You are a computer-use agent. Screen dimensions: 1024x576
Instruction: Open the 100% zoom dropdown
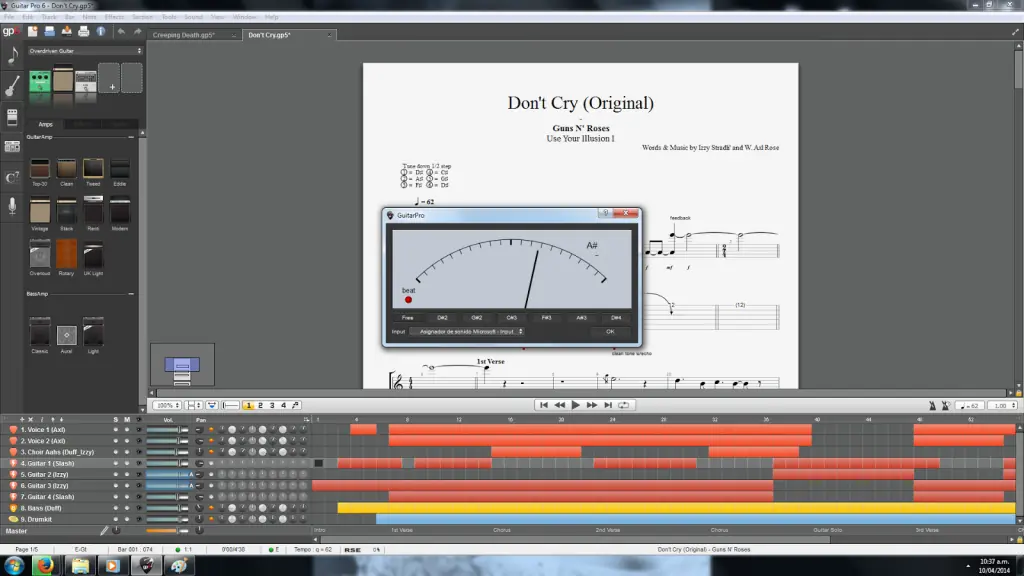(x=167, y=406)
